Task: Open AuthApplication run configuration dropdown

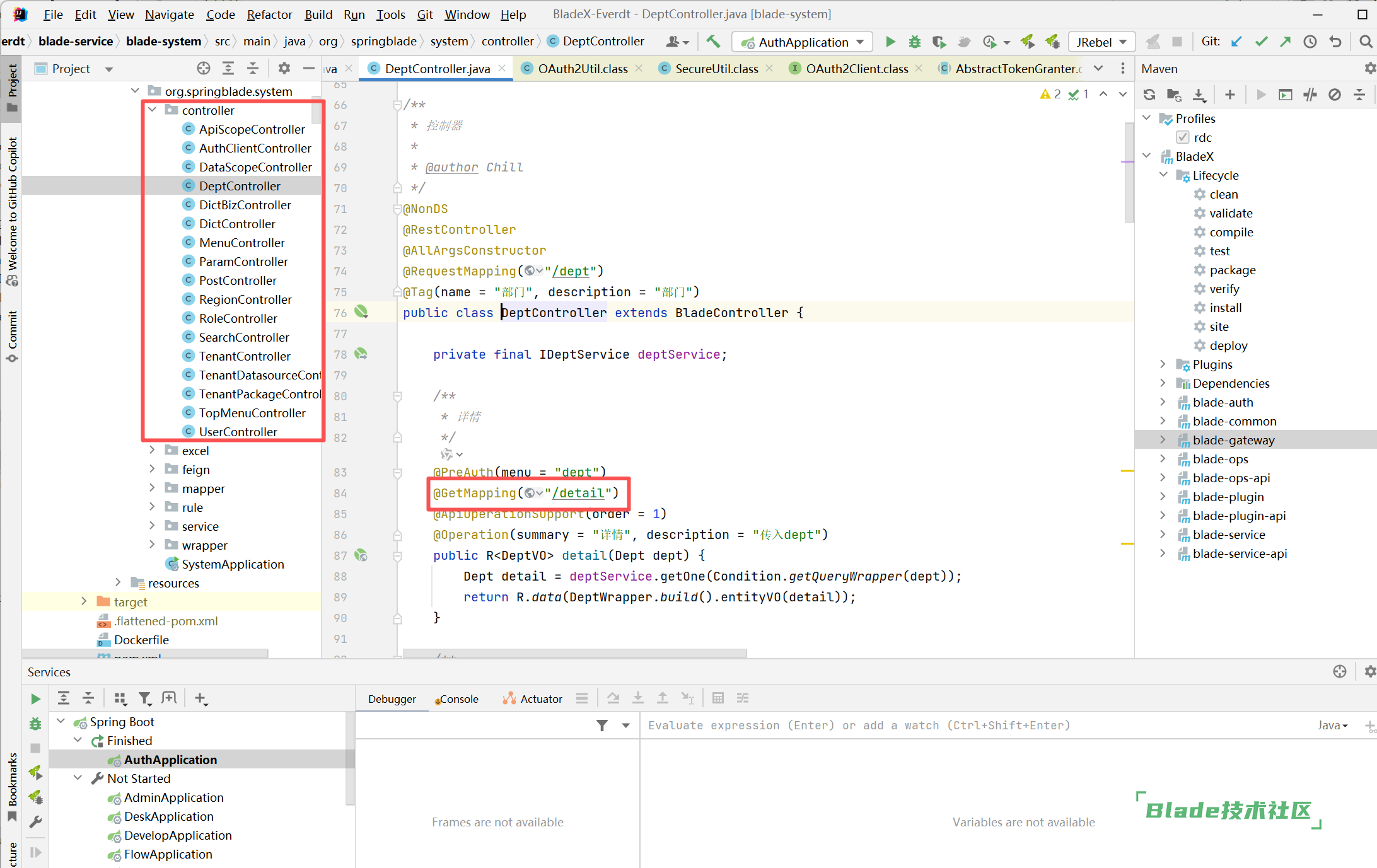Action: pyautogui.click(x=803, y=42)
